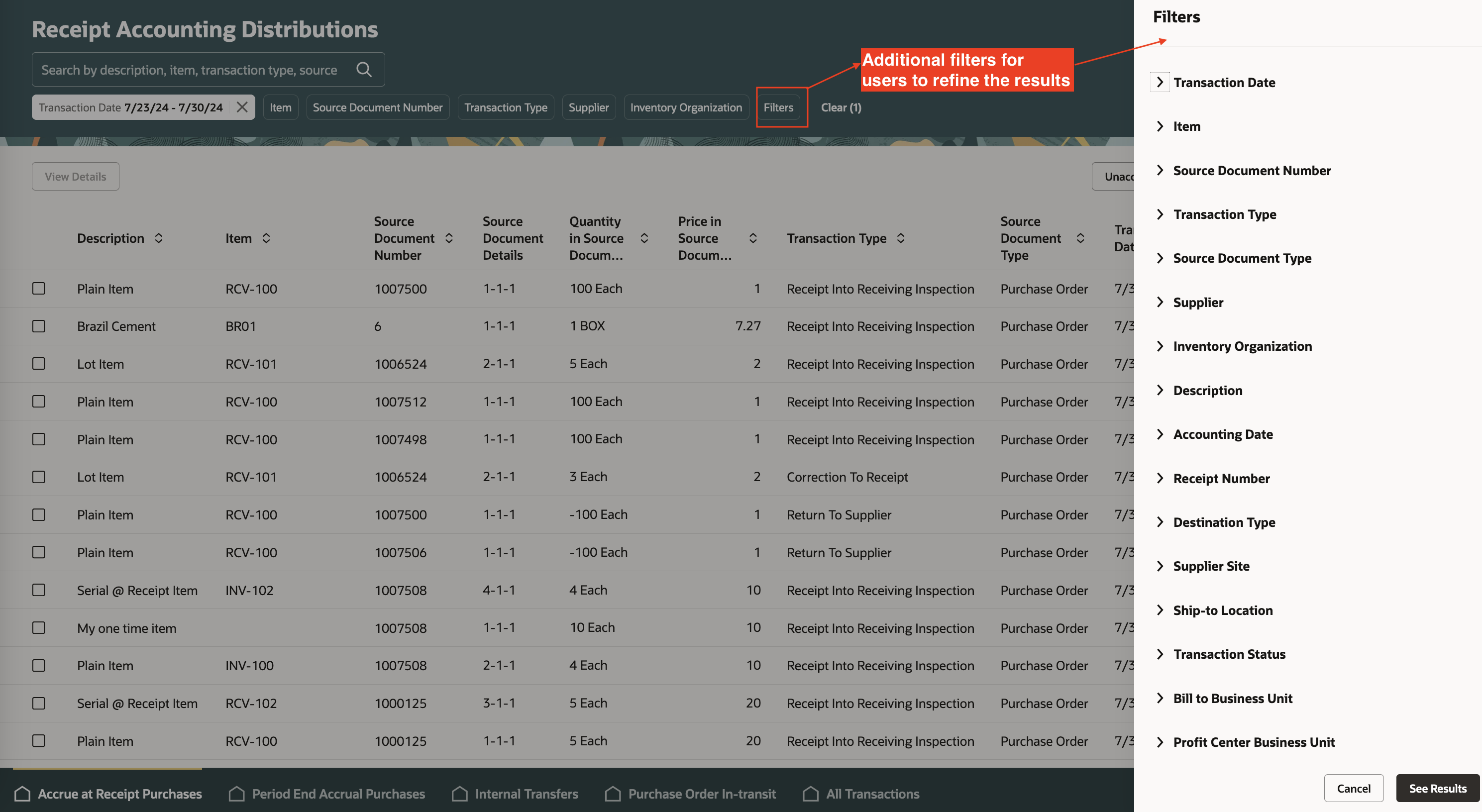Sort by Price in Source Document column
This screenshot has width=1482, height=812.
click(753, 238)
